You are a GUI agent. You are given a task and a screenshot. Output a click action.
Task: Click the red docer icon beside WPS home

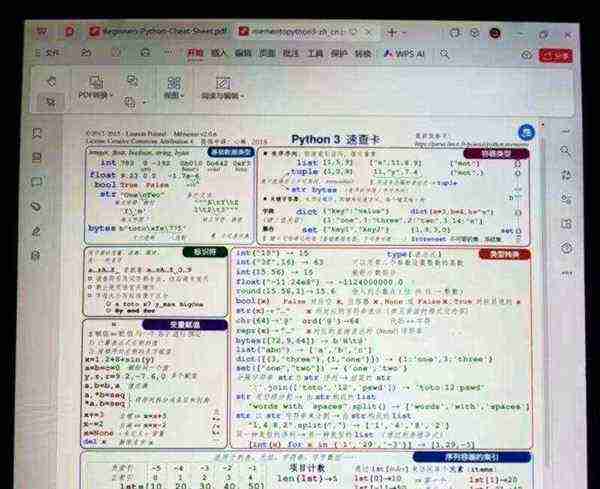click(x=69, y=32)
